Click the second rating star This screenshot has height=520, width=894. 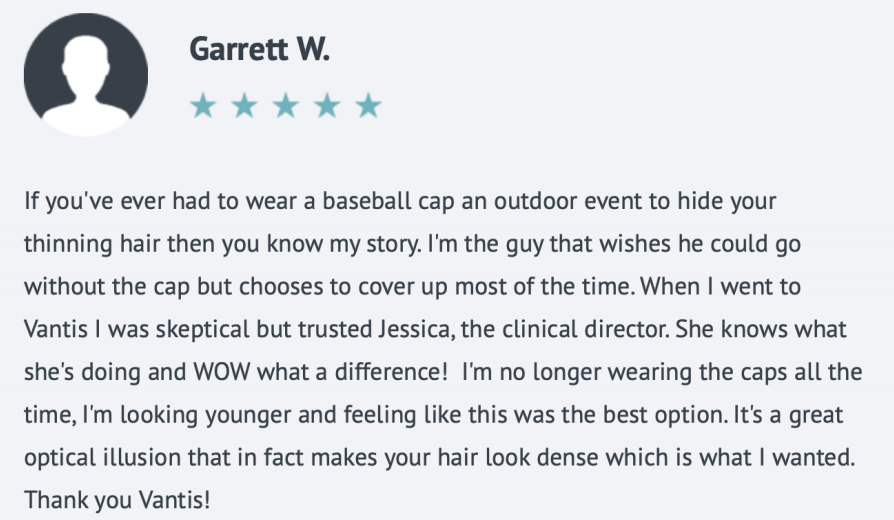(x=245, y=106)
